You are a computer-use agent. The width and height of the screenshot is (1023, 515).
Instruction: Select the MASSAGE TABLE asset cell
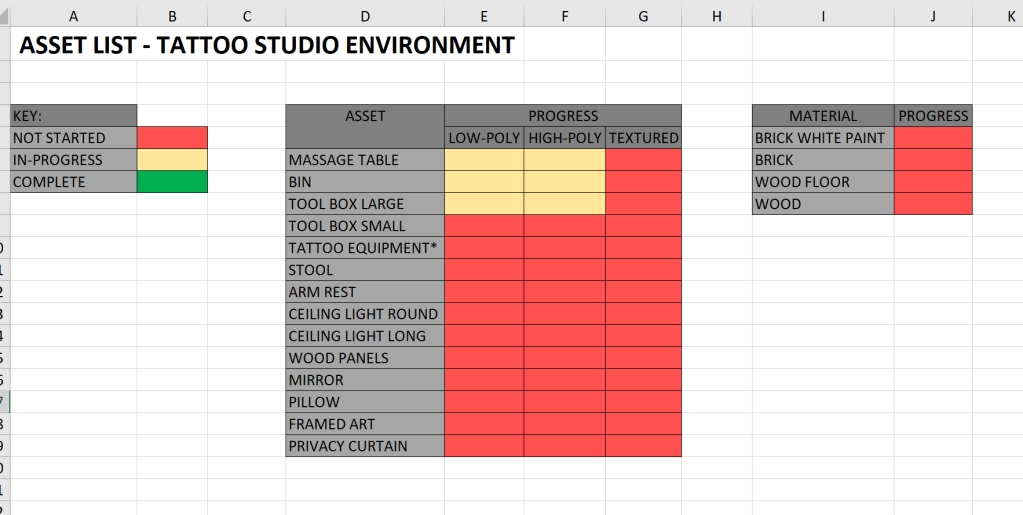coord(365,160)
